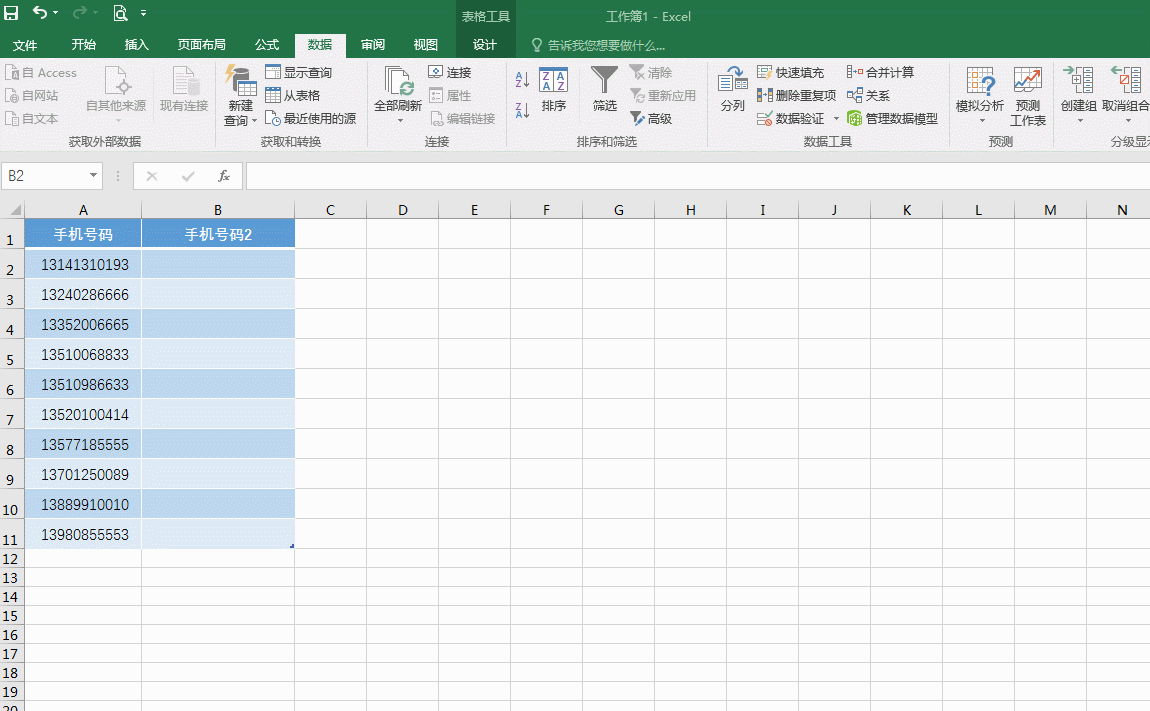The width and height of the screenshot is (1150, 711).
Task: Click the Undo arrow icon
Action: tap(40, 12)
